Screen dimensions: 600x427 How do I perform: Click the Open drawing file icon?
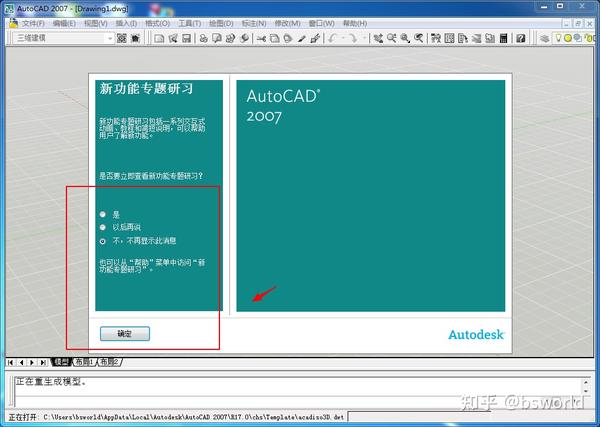pyautogui.click(x=173, y=38)
